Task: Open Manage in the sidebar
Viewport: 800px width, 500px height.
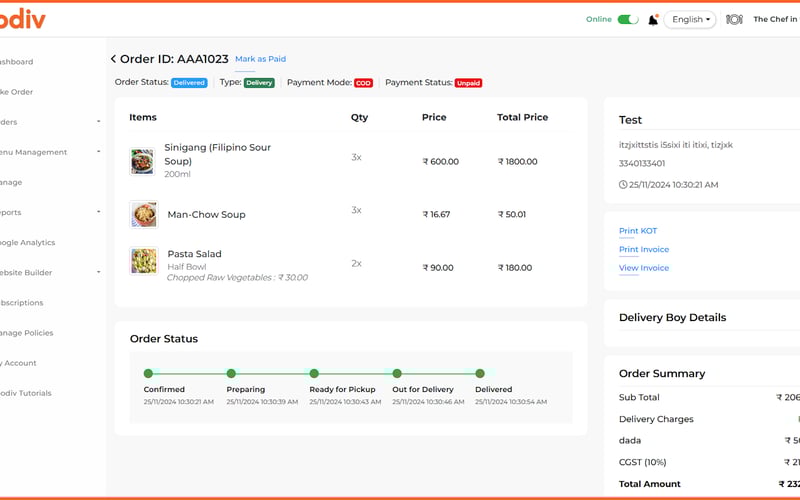Action: (11, 182)
